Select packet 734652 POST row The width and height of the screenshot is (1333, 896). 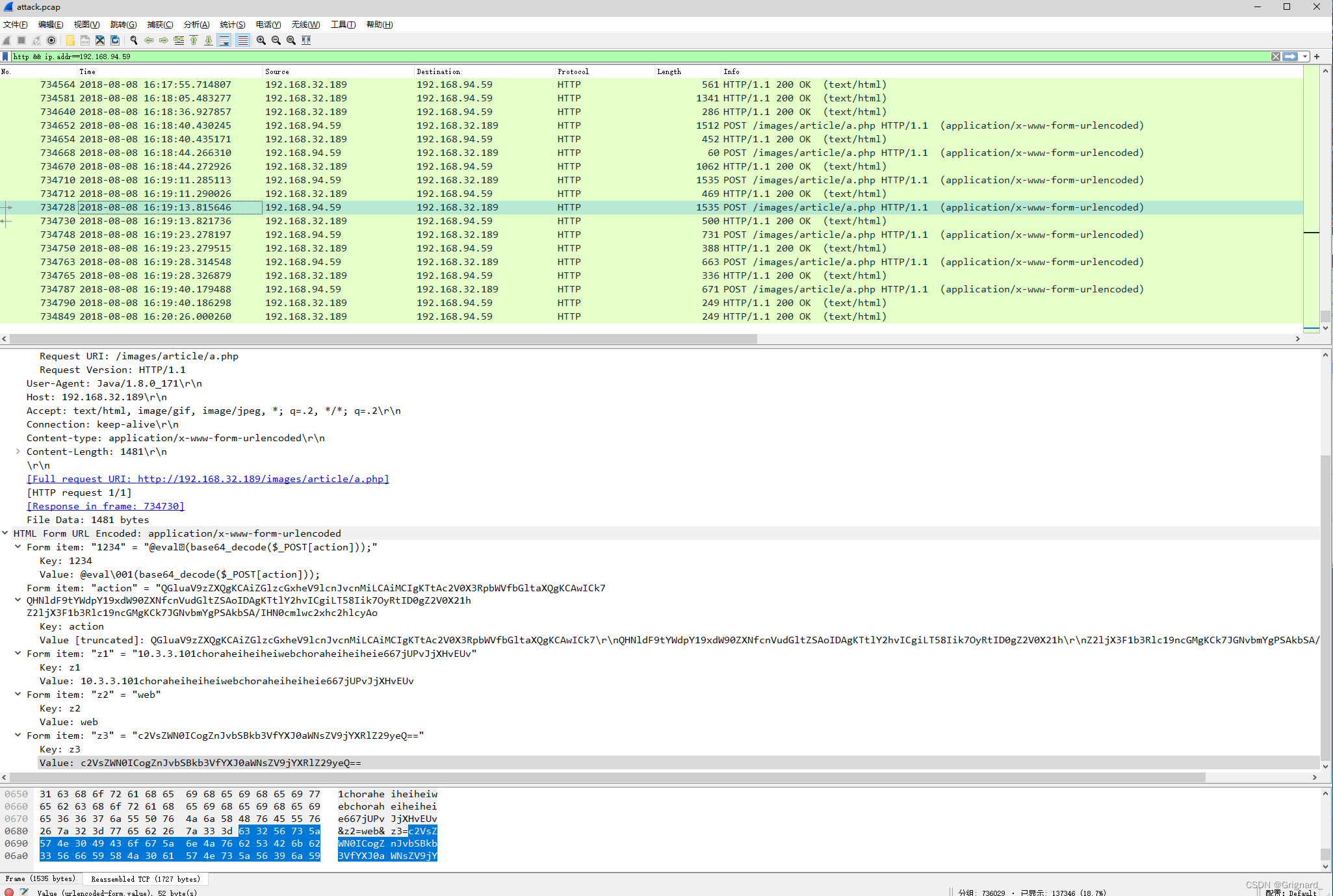click(x=651, y=125)
